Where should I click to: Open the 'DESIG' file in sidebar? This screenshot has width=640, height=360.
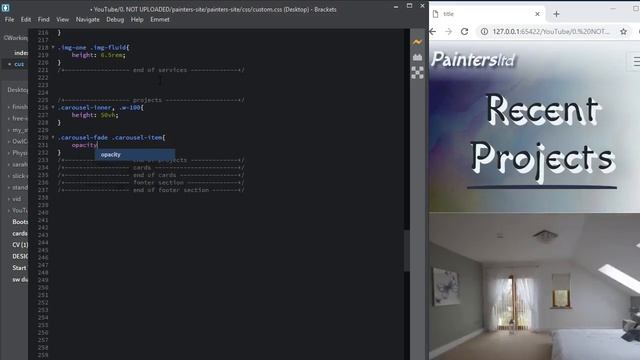20,256
